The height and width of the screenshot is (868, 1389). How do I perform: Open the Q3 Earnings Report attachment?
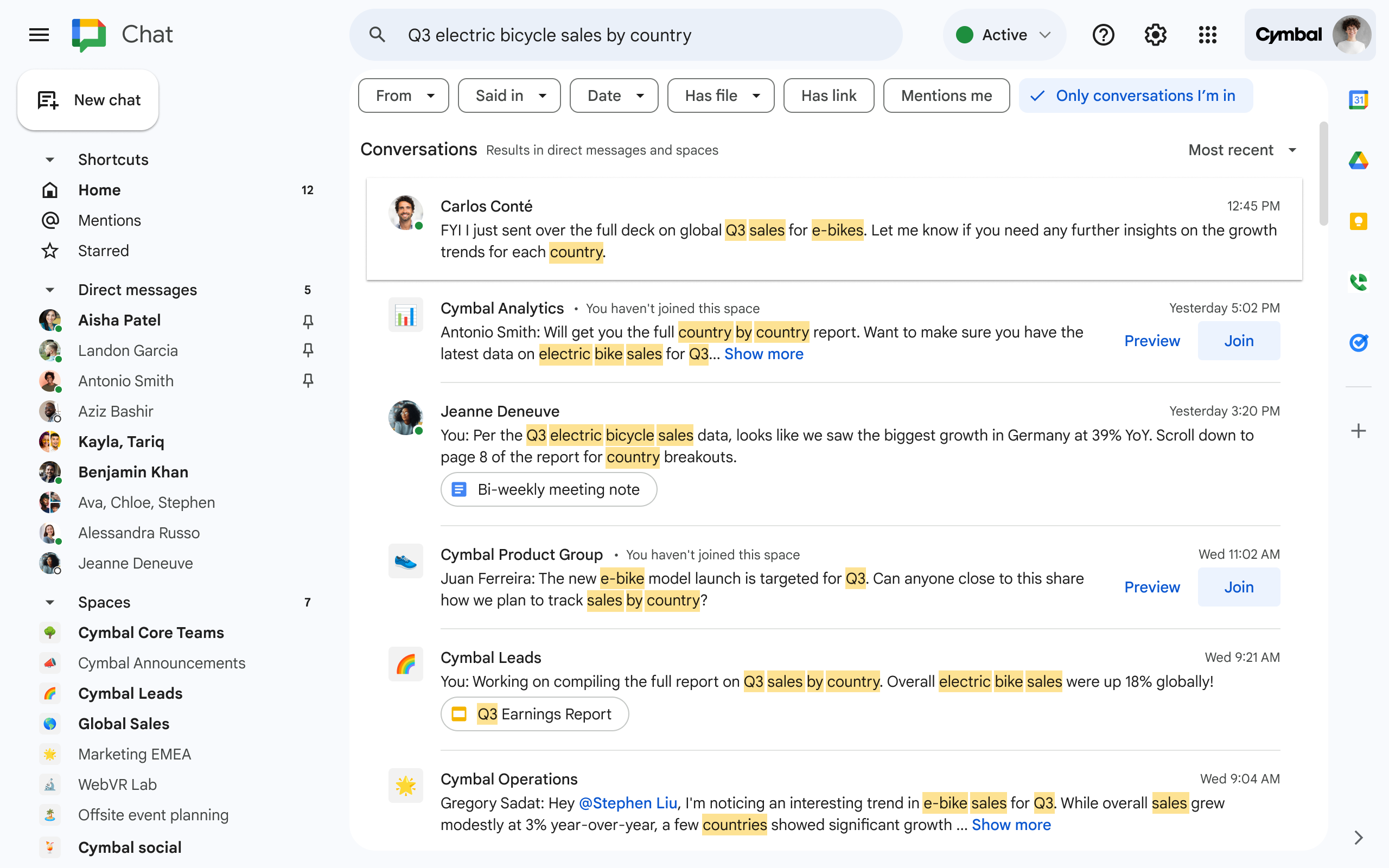(x=534, y=713)
